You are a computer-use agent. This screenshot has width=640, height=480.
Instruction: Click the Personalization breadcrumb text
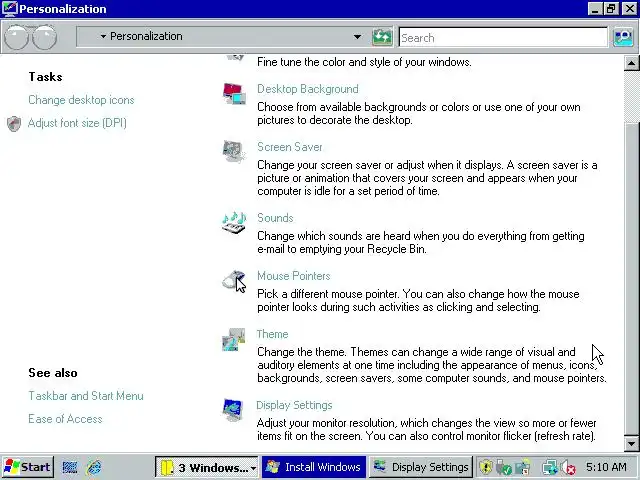146,36
